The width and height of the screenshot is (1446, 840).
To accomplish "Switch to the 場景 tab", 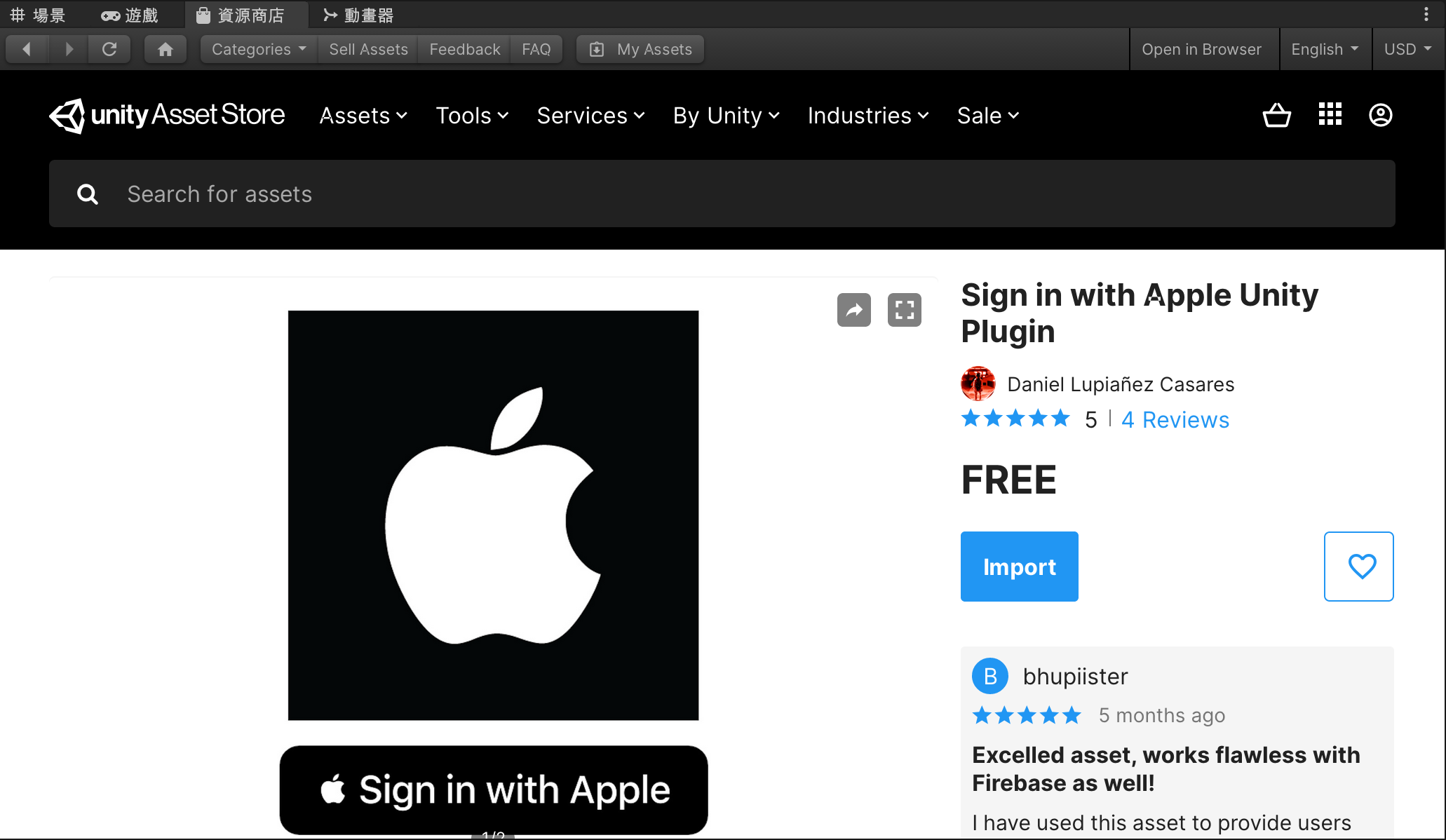I will (x=39, y=15).
